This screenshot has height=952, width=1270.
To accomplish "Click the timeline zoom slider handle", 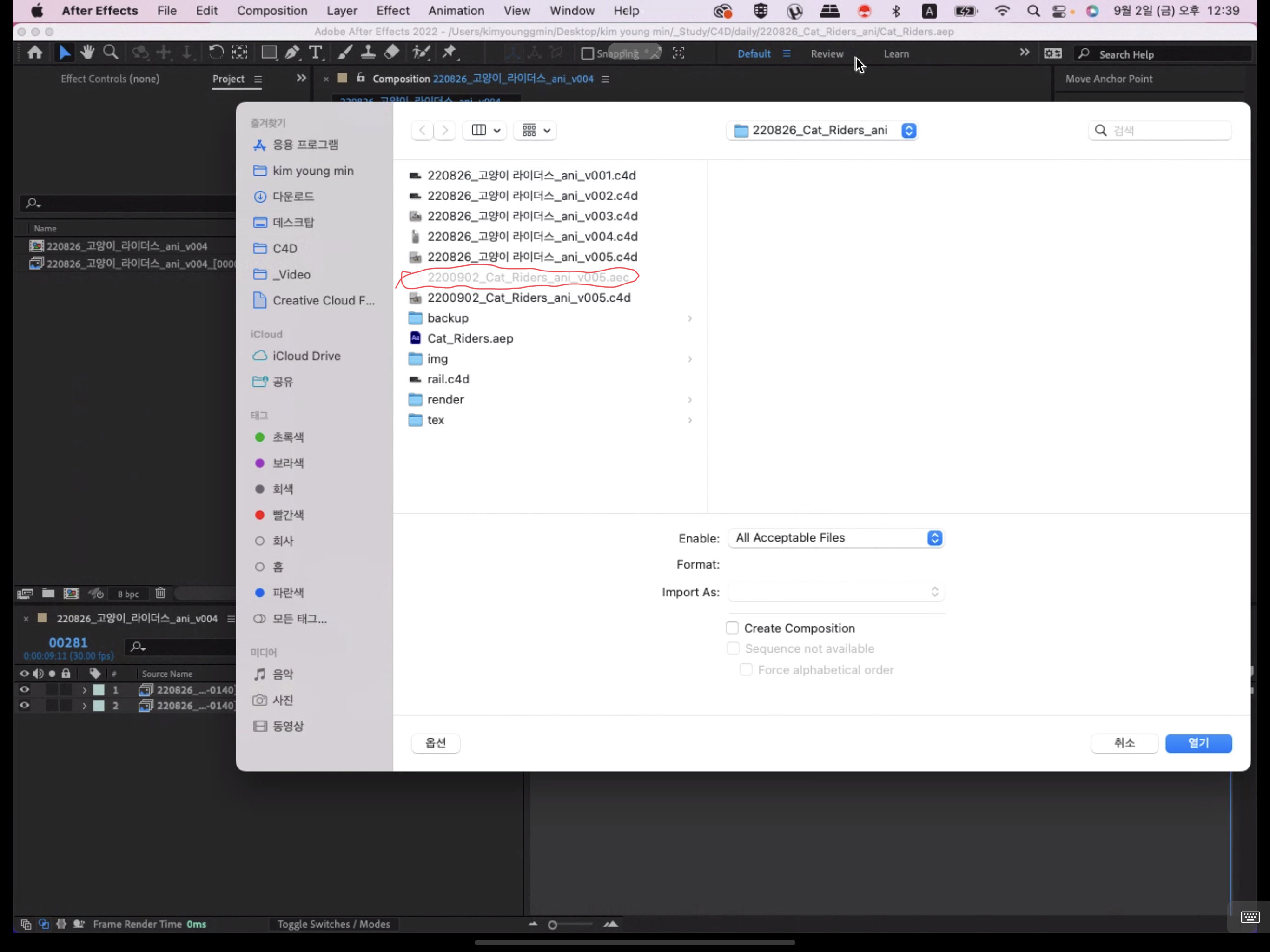I will (x=552, y=925).
